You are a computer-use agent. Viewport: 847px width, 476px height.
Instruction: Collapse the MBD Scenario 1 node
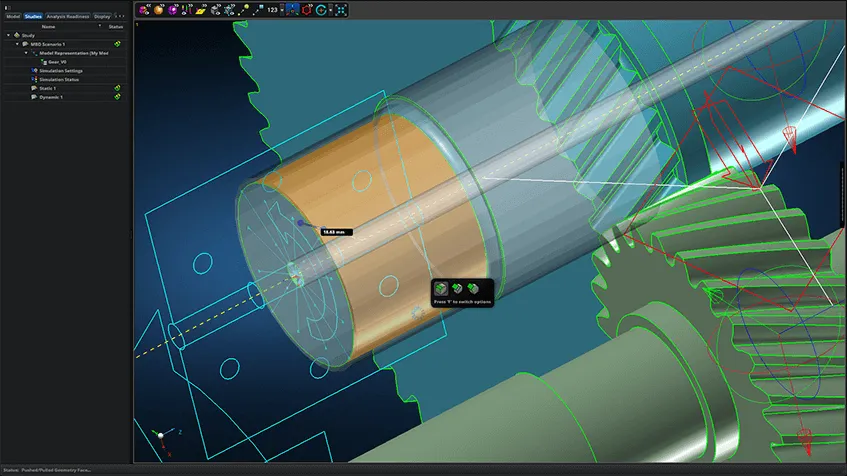point(17,44)
